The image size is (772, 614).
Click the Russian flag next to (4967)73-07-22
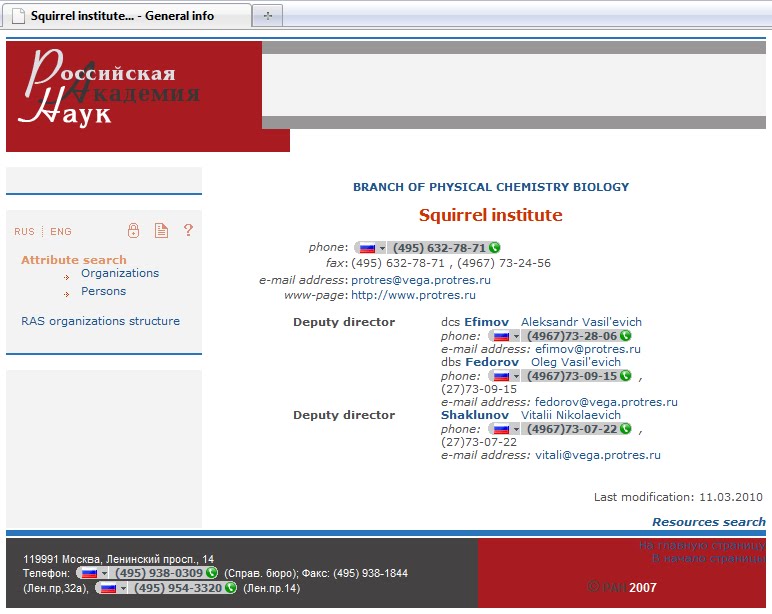501,429
